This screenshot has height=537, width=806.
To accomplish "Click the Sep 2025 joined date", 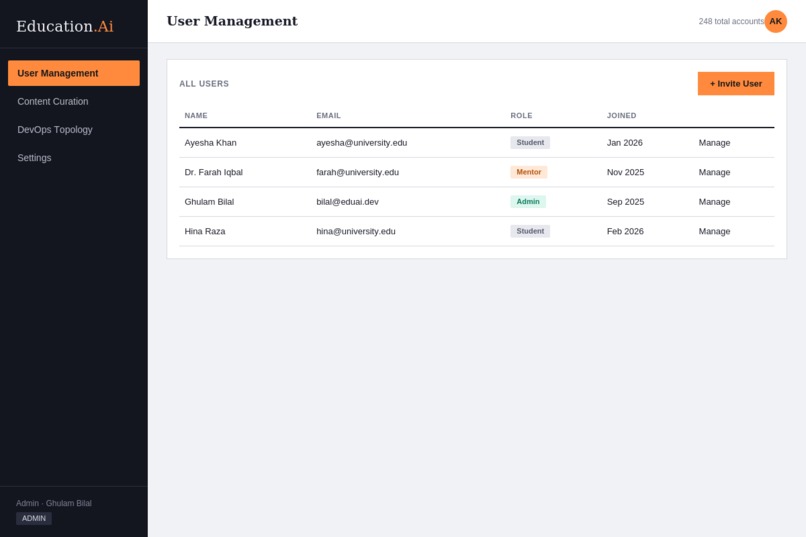I will 625,202.
